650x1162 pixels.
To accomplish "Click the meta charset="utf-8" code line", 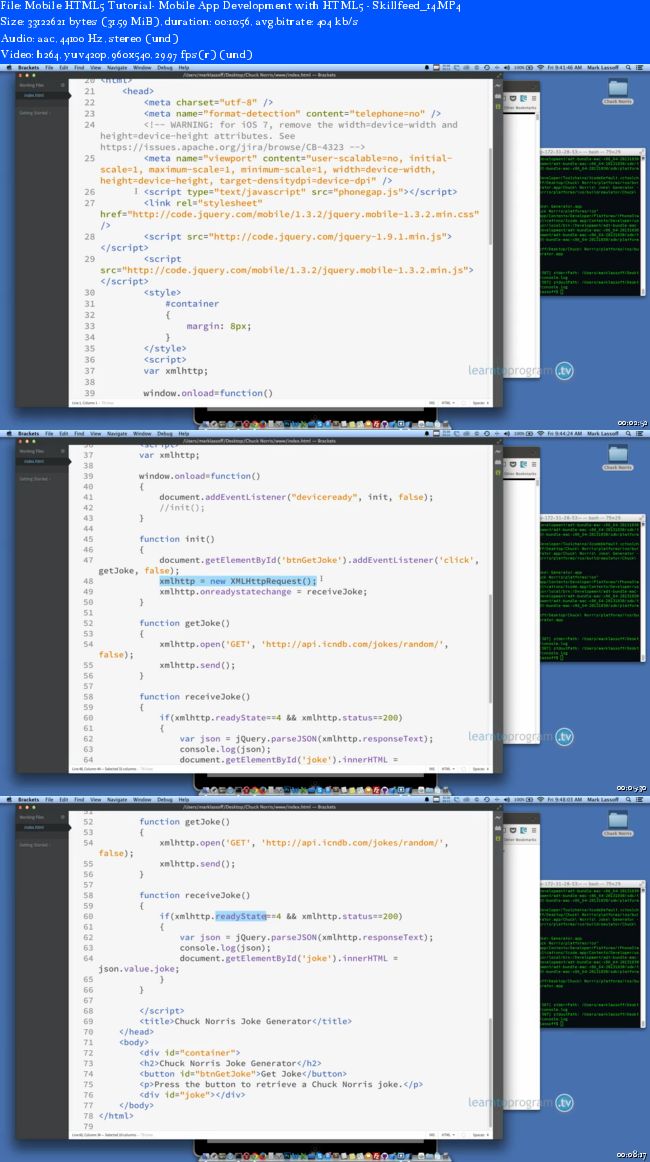I will coord(208,102).
